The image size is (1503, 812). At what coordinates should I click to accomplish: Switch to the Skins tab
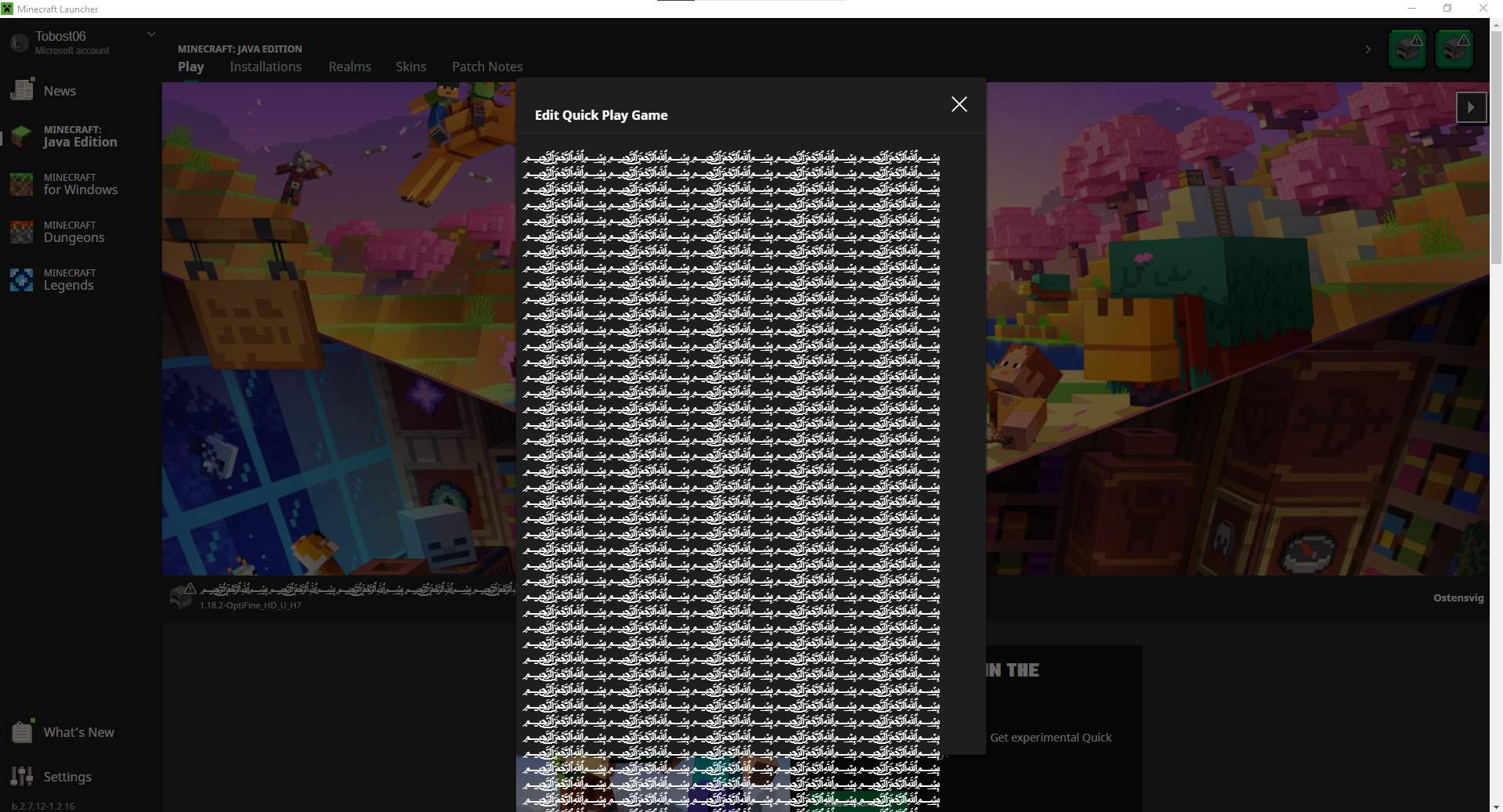[411, 67]
